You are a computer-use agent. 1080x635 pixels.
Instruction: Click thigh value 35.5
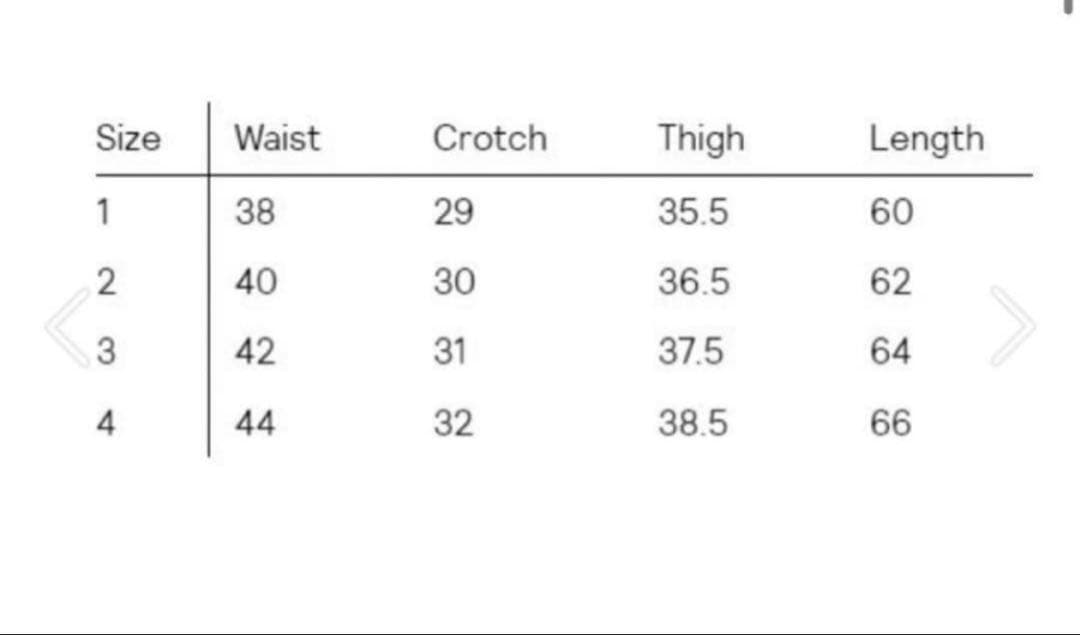tap(693, 212)
